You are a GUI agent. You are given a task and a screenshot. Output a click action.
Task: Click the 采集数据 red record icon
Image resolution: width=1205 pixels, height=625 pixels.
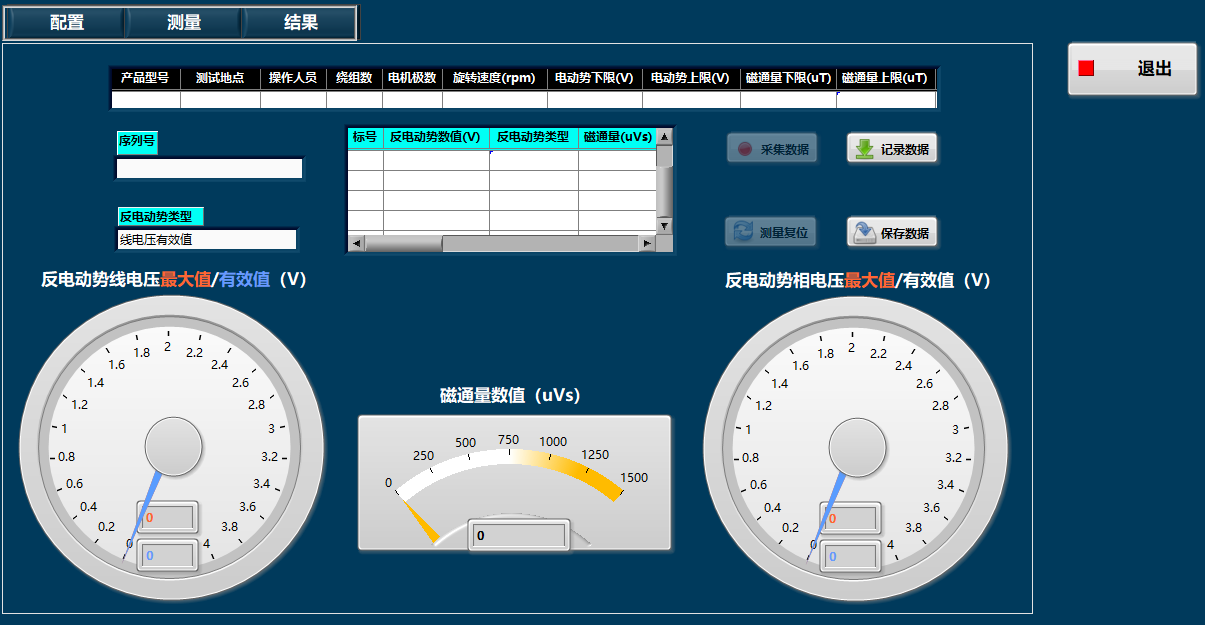[744, 149]
